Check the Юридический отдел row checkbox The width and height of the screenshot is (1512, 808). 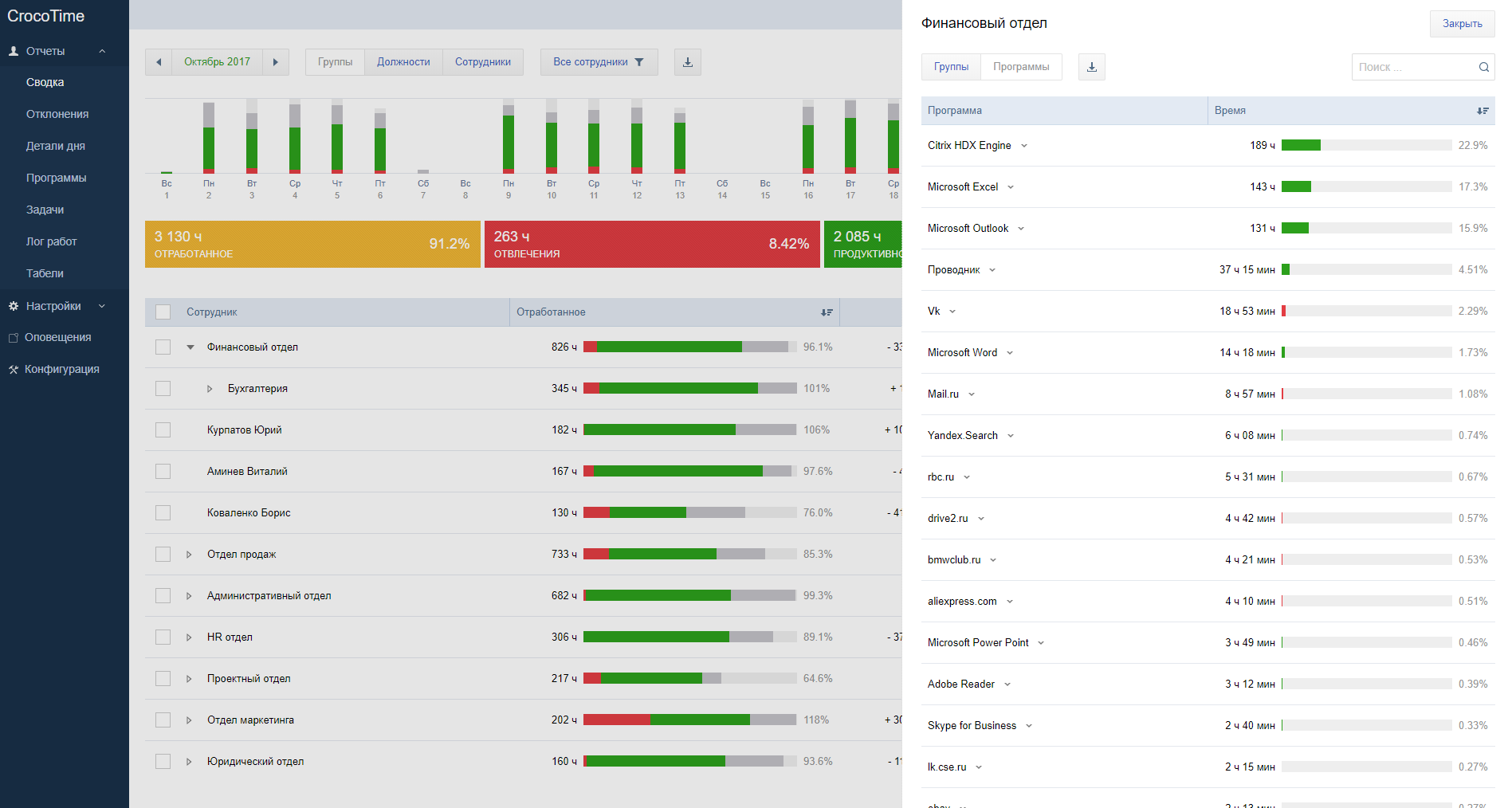click(x=163, y=762)
